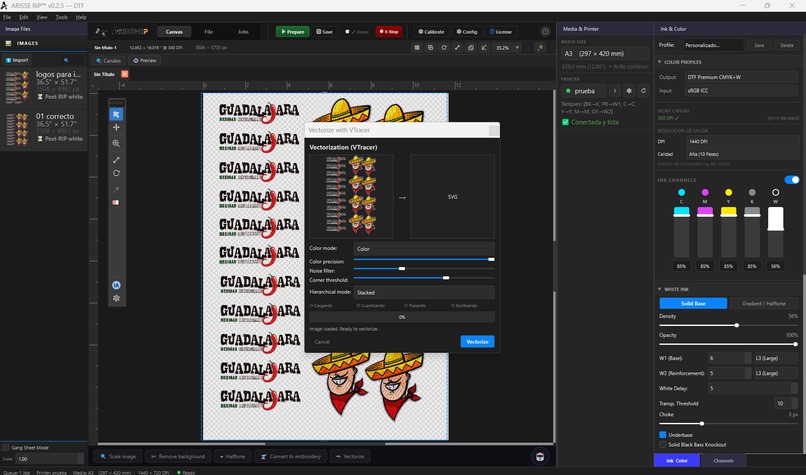
Task: Click the red-white flag tool icon
Action: click(x=116, y=203)
